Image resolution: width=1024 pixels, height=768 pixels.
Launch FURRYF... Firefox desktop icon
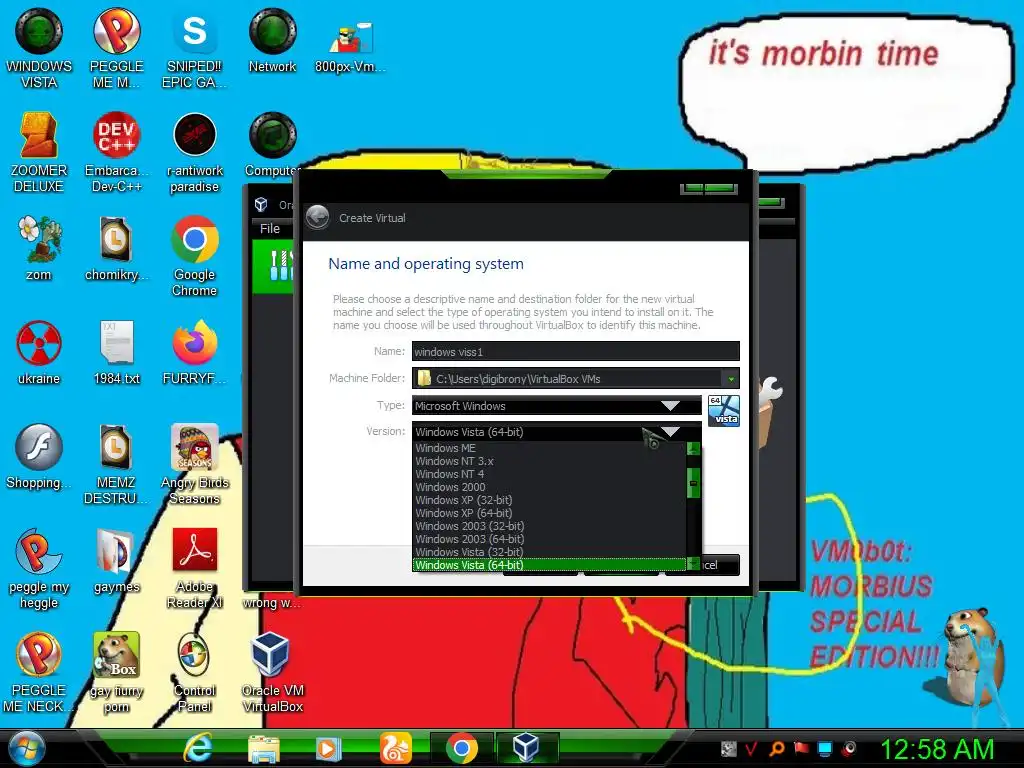(x=194, y=352)
